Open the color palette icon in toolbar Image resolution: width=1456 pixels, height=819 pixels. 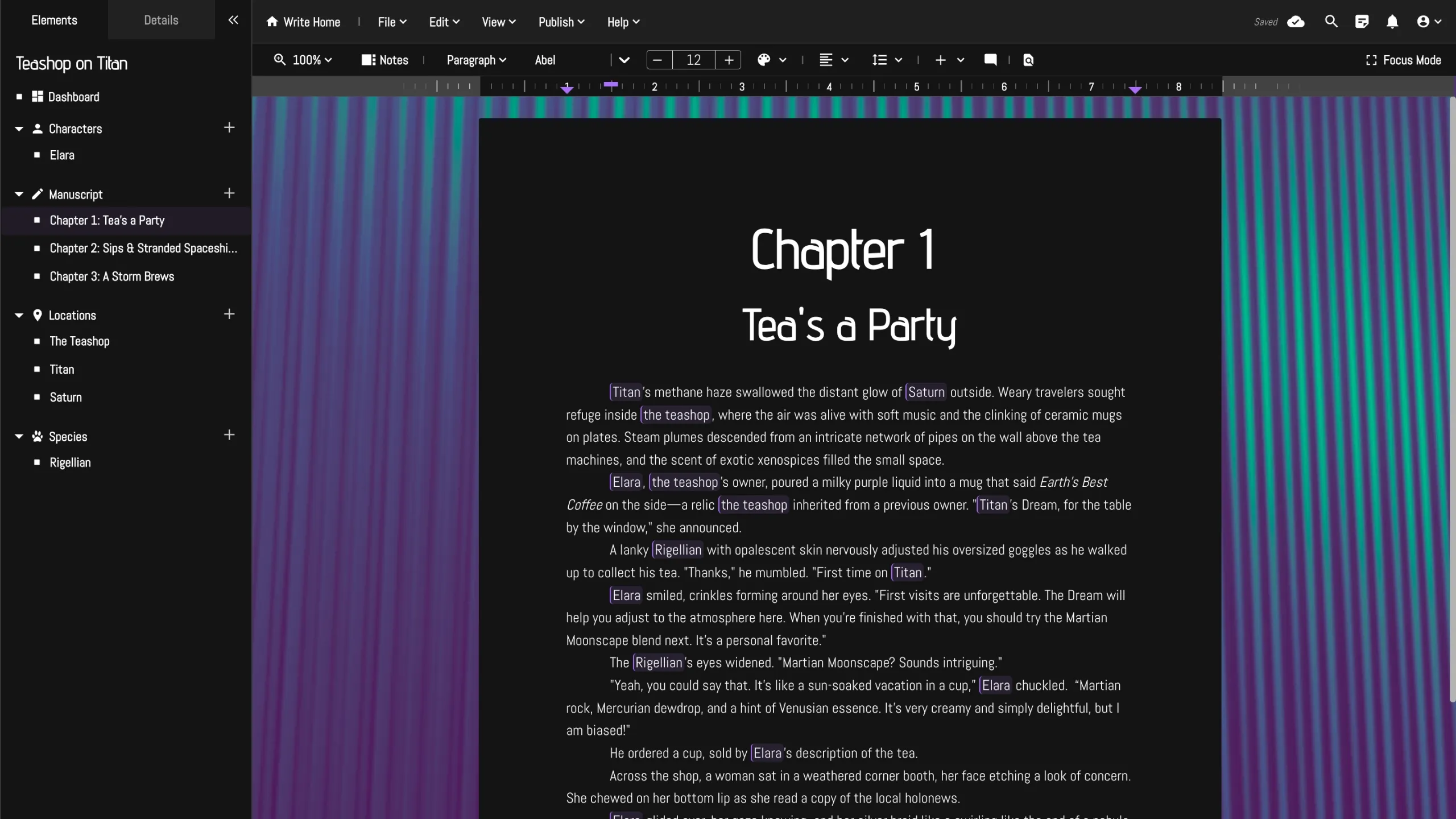[764, 60]
